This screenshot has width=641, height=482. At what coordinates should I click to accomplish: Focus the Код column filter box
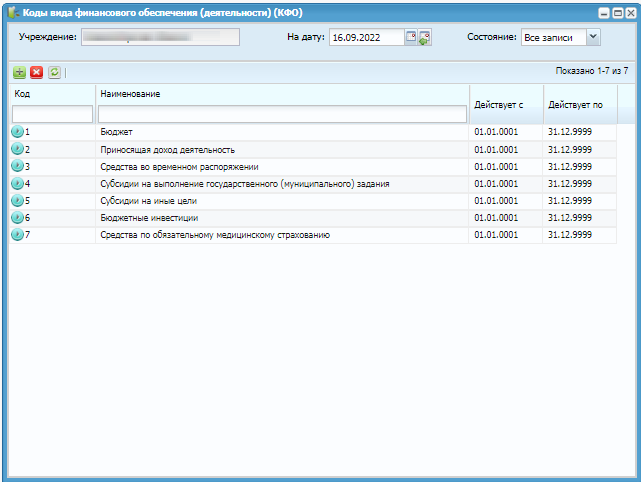pyautogui.click(x=52, y=114)
